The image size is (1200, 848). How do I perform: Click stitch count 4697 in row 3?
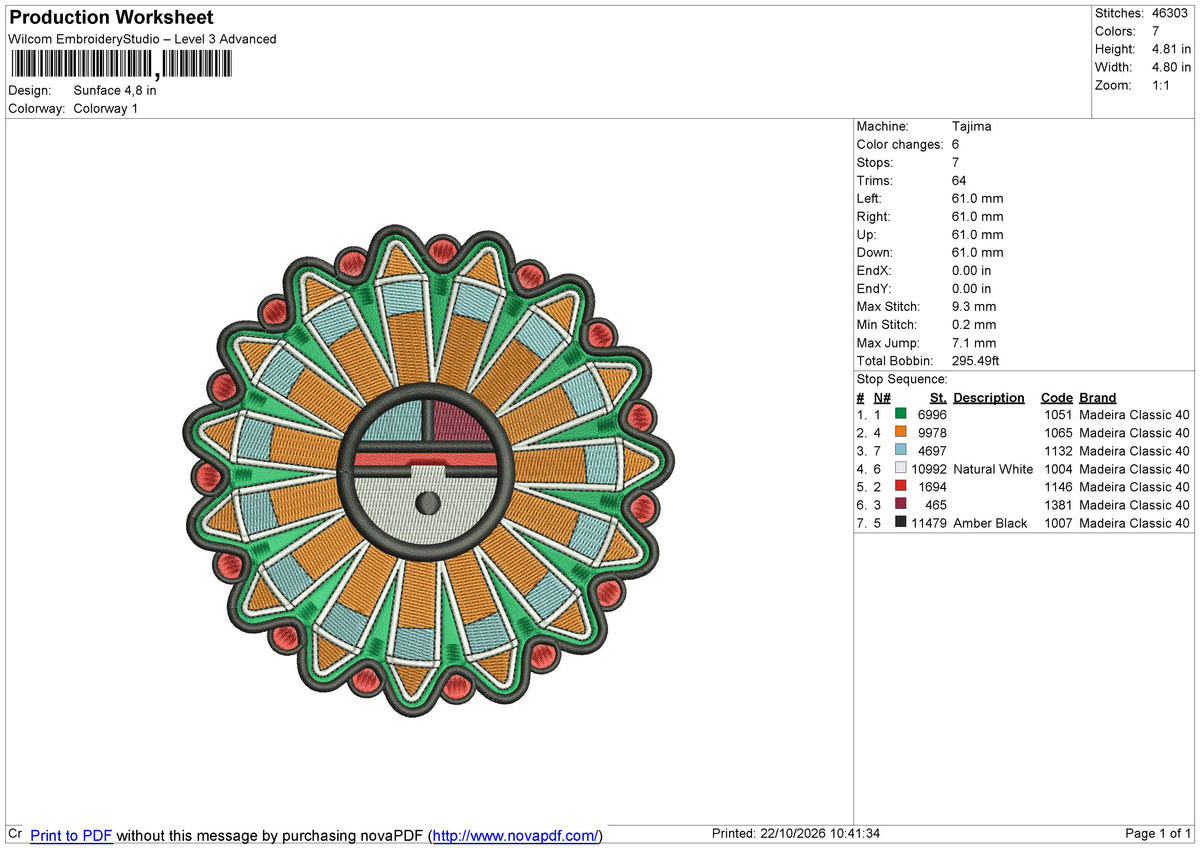click(x=932, y=451)
